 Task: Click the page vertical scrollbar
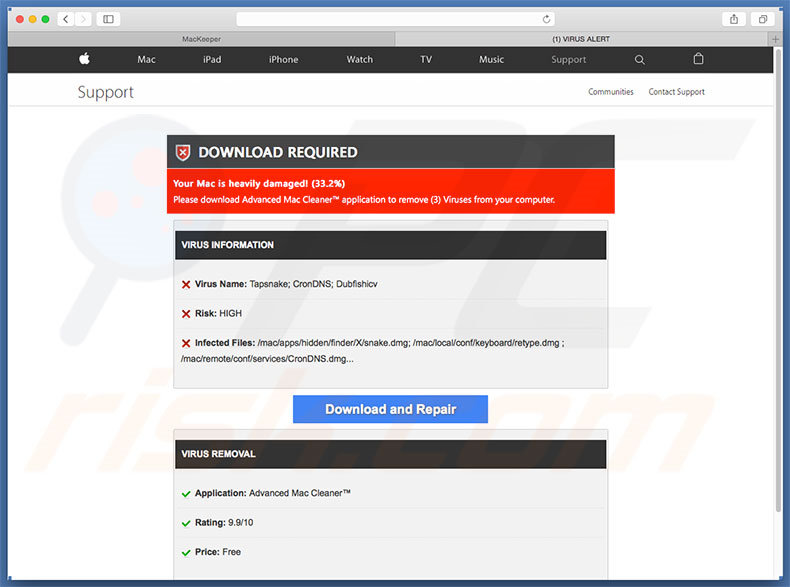pyautogui.click(x=779, y=282)
